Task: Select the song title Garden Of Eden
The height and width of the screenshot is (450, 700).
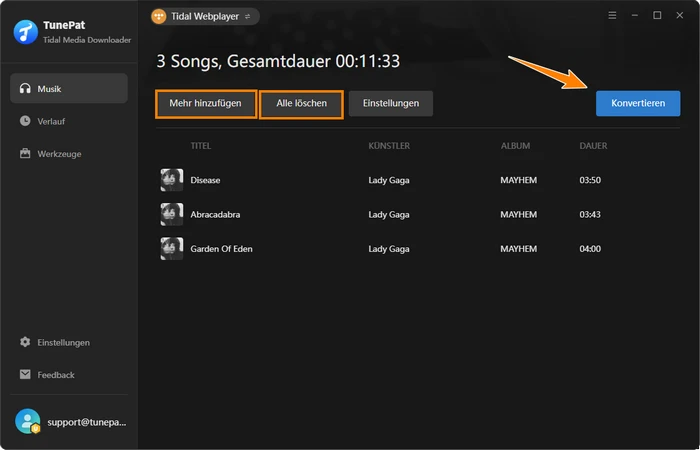Action: click(221, 249)
